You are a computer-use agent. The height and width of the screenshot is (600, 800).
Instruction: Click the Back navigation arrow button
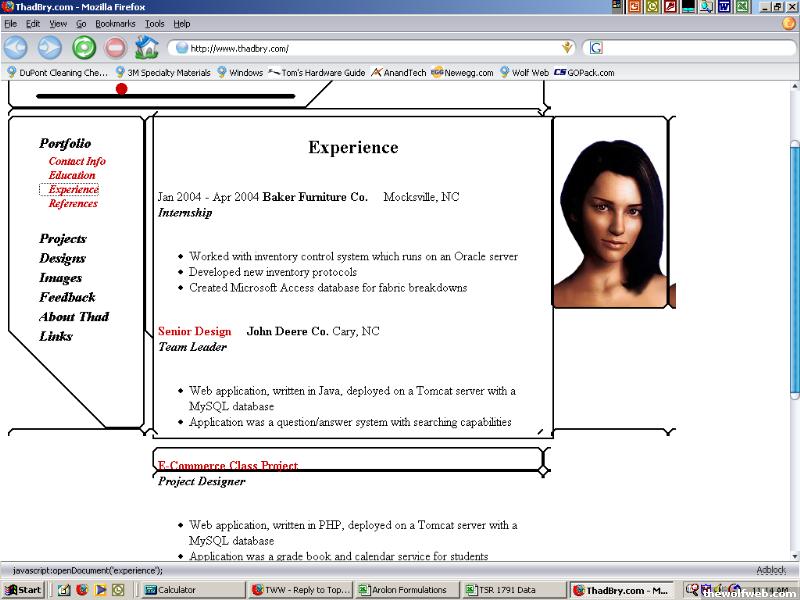16,47
